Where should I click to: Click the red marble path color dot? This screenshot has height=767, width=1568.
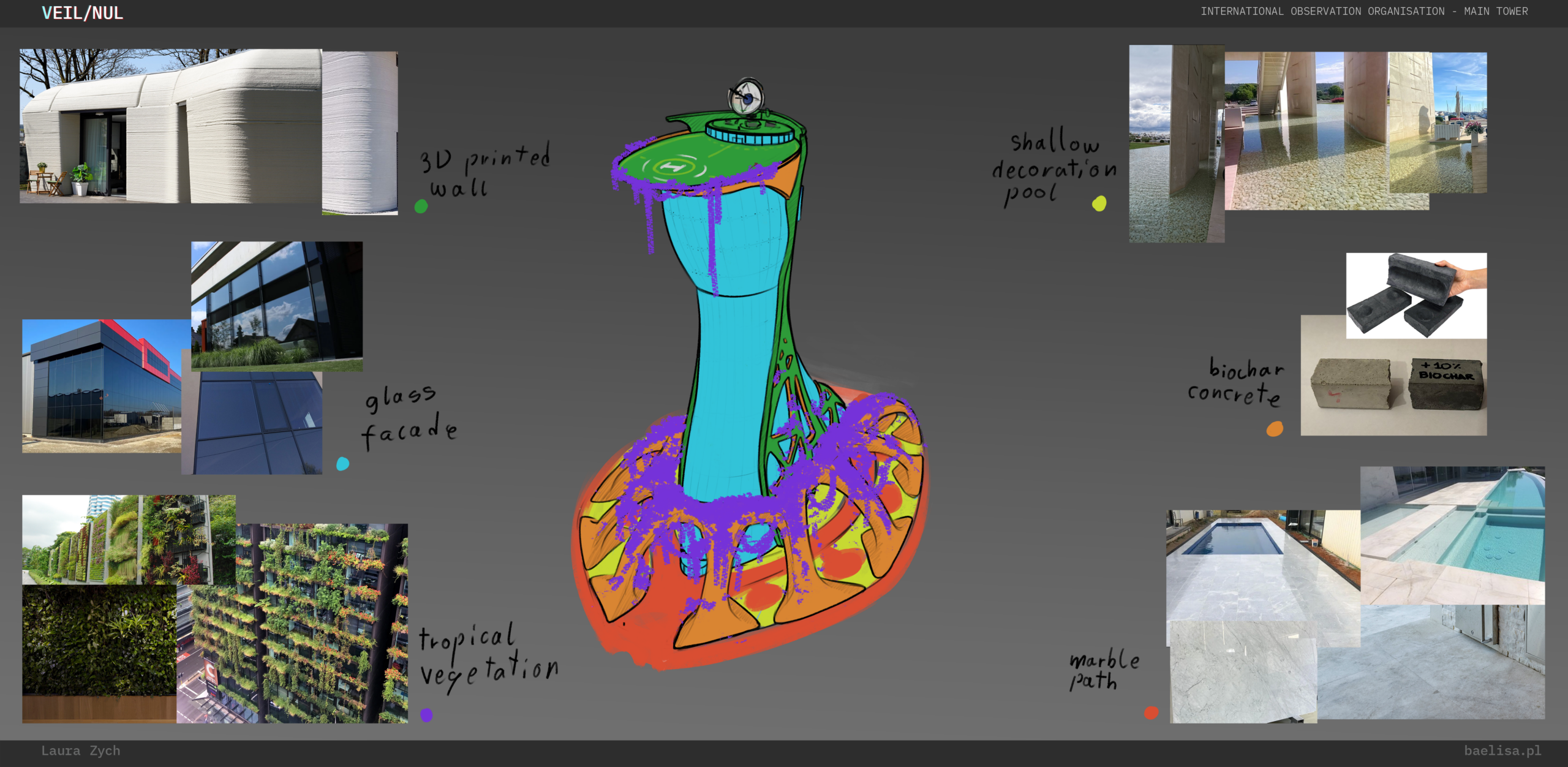[1151, 712]
